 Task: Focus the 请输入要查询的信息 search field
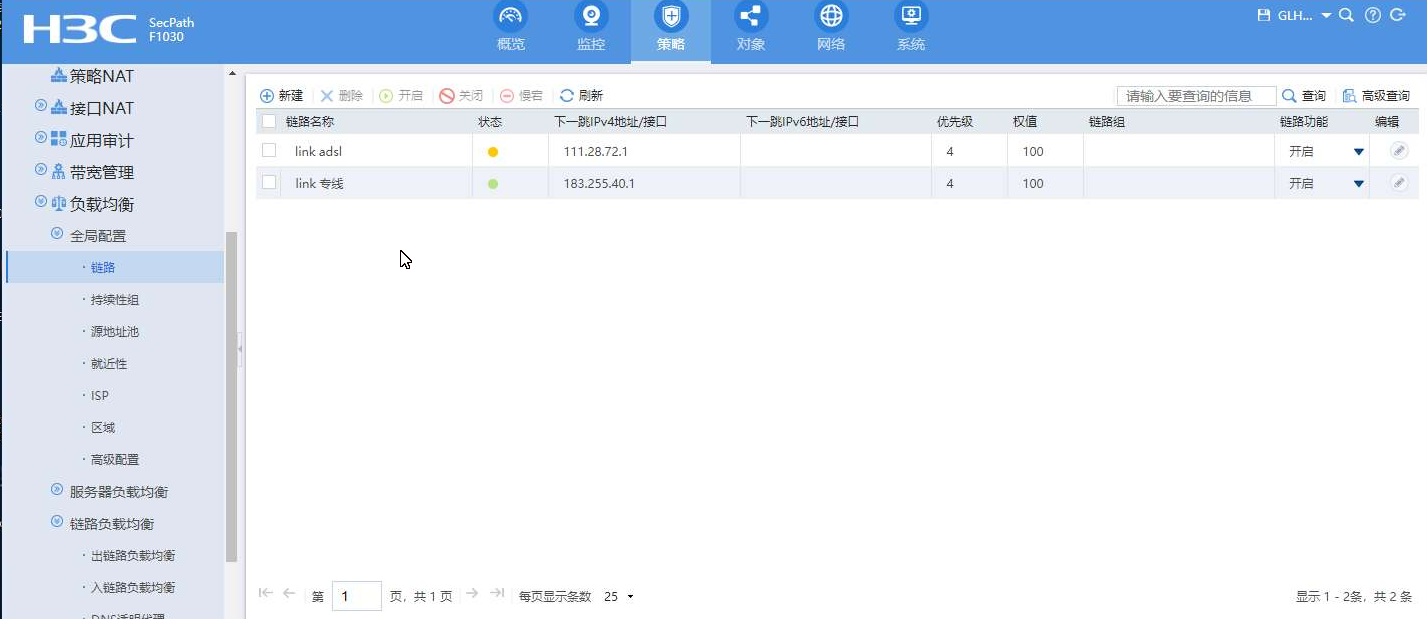(1196, 96)
